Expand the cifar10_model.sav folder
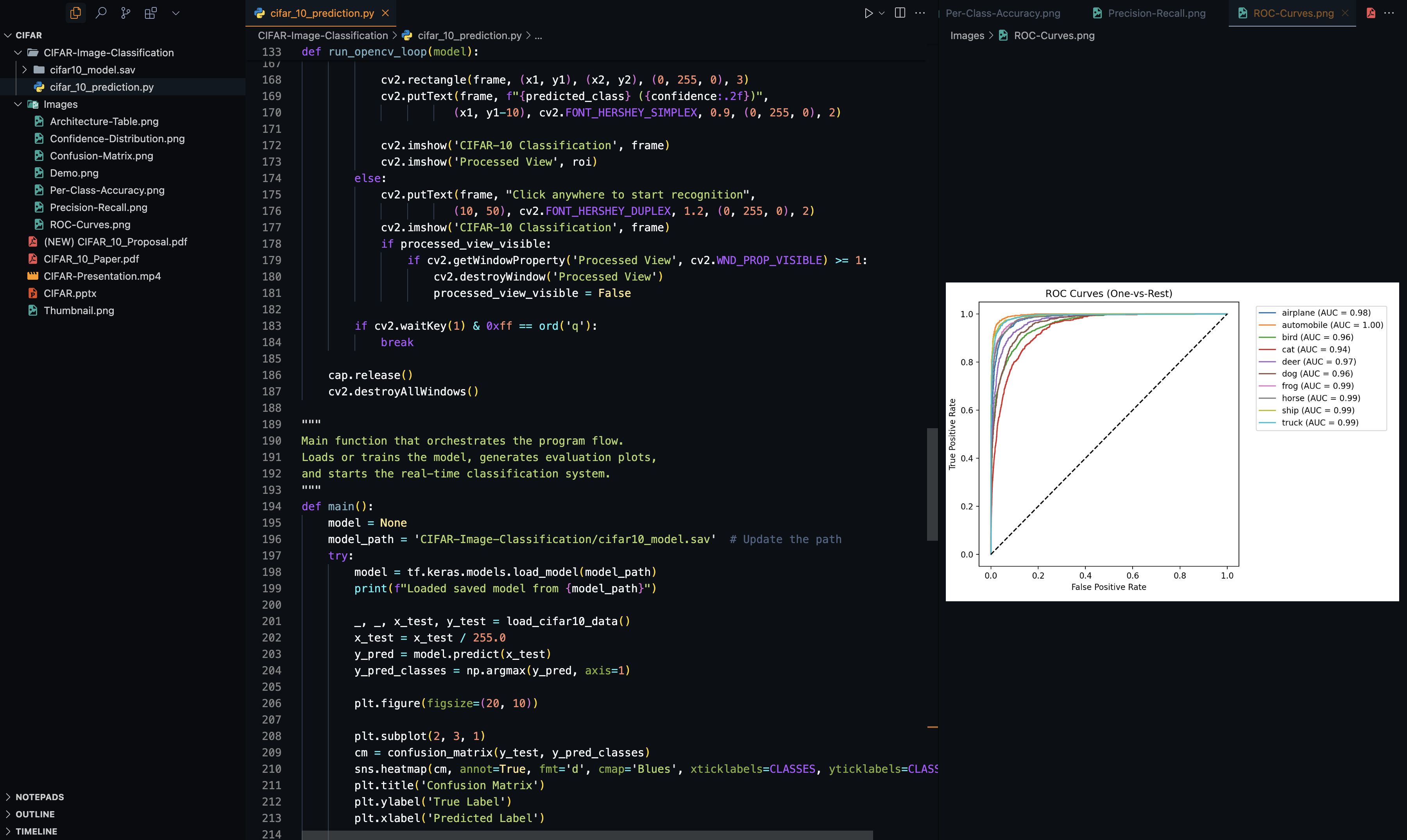The width and height of the screenshot is (1407, 840). [x=24, y=70]
